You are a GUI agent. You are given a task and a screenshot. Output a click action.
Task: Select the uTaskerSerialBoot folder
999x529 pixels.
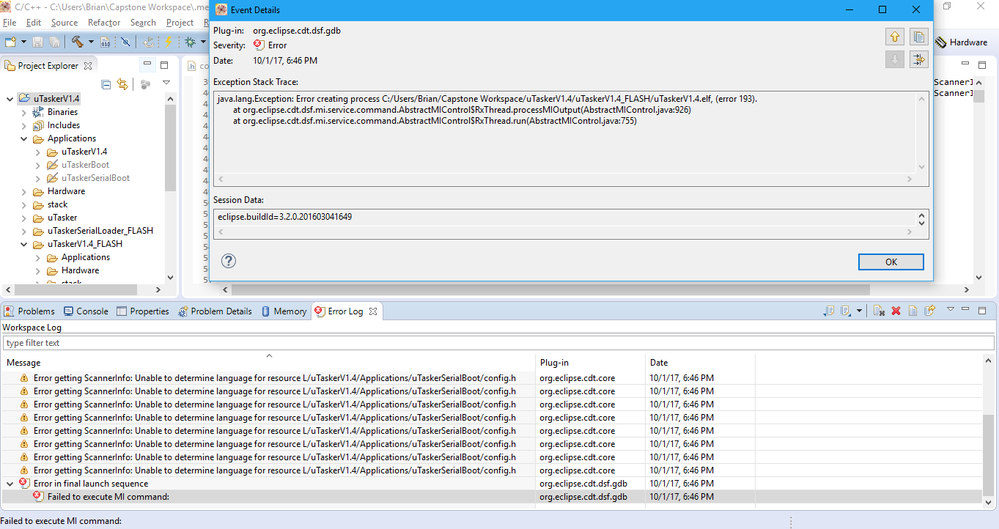[96, 178]
